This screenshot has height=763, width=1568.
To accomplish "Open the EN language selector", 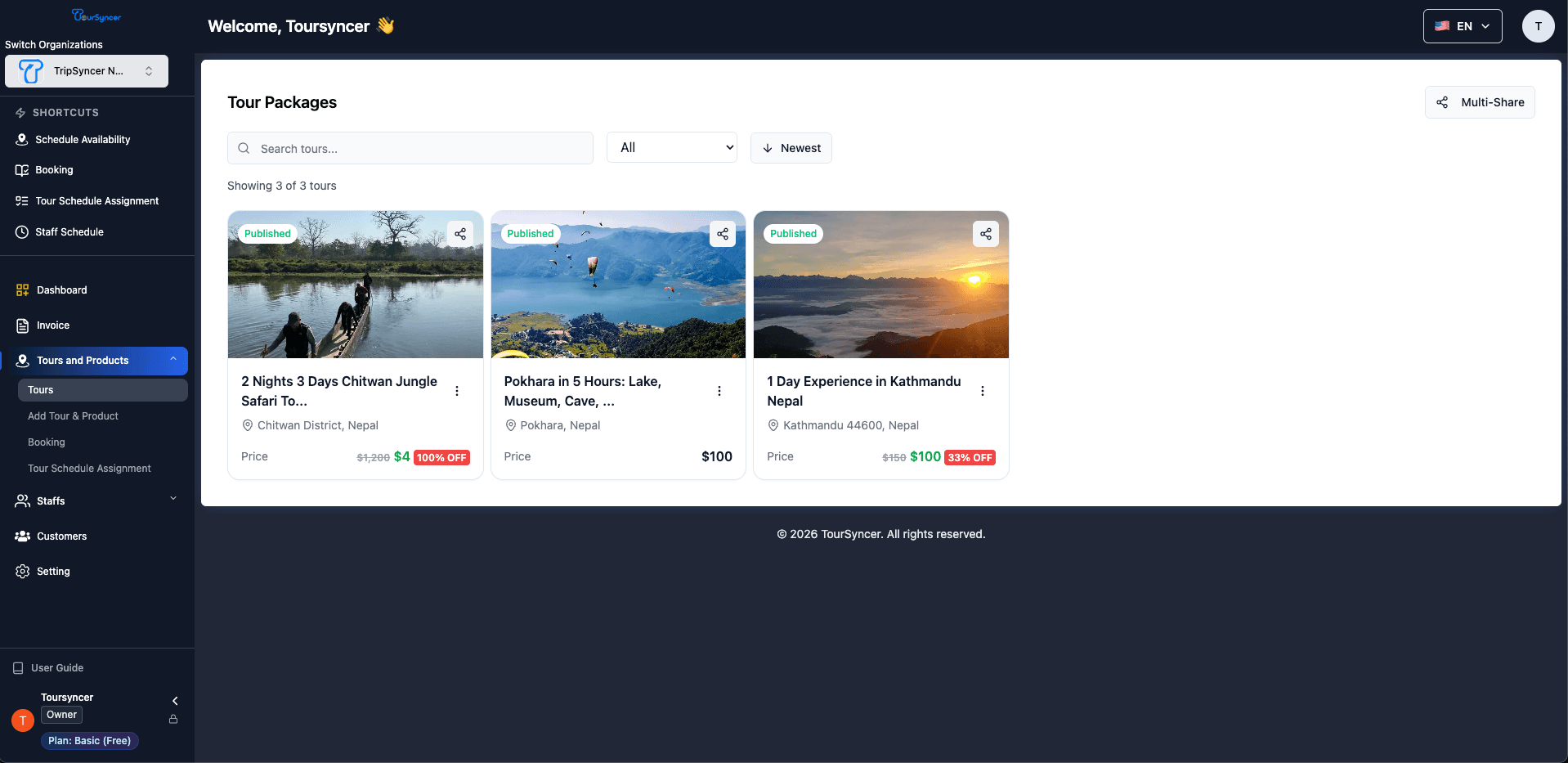I will coord(1462,26).
